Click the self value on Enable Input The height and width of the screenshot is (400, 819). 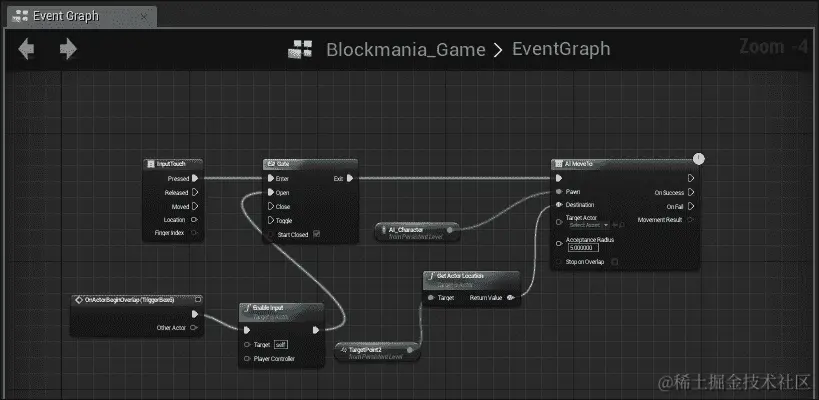click(280, 345)
